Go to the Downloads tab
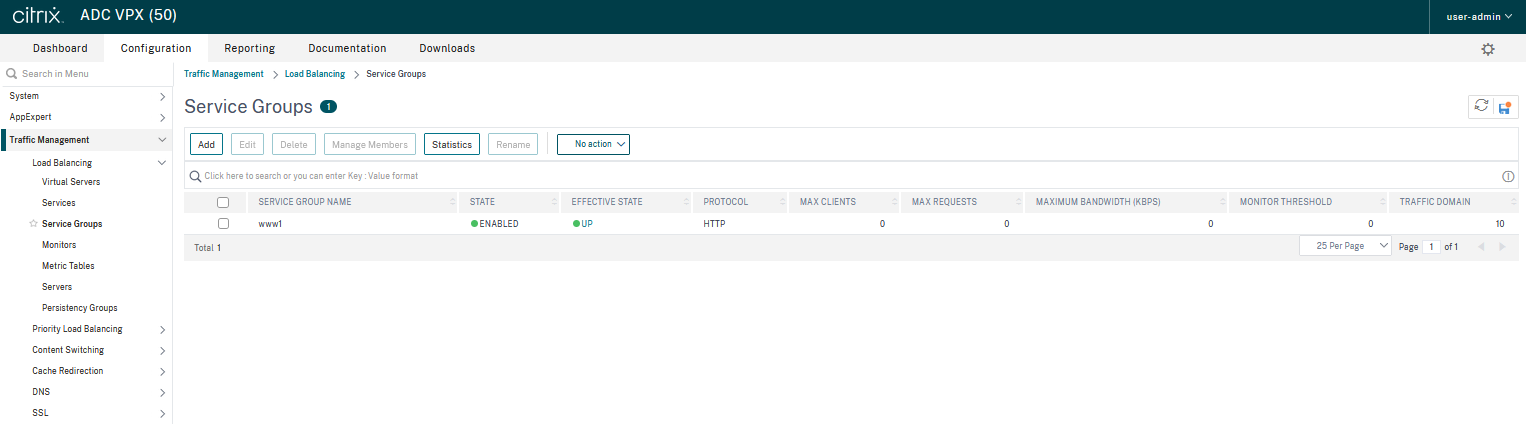The image size is (1526, 424). (447, 48)
